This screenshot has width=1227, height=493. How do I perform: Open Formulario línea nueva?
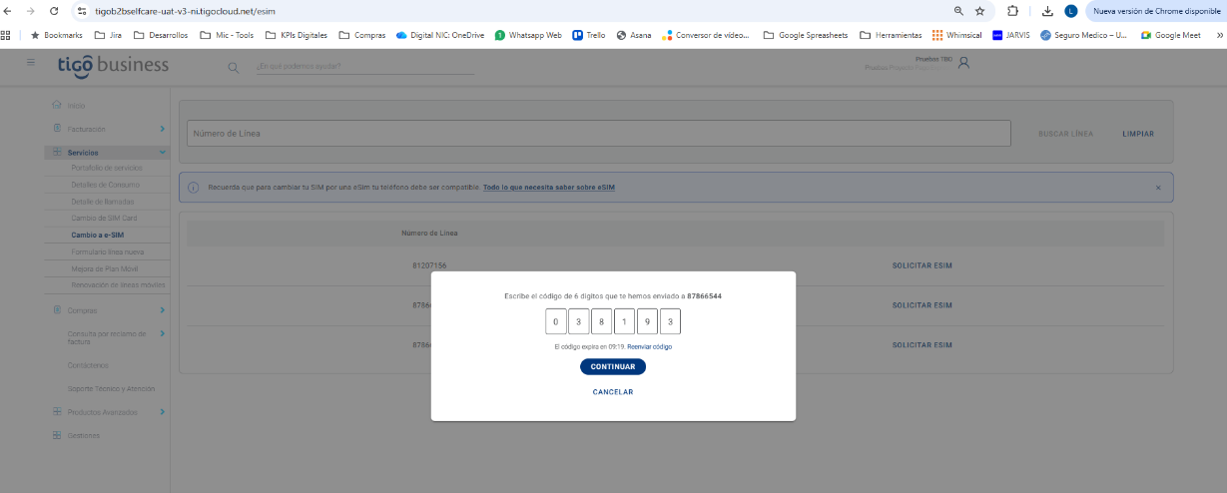(107, 252)
